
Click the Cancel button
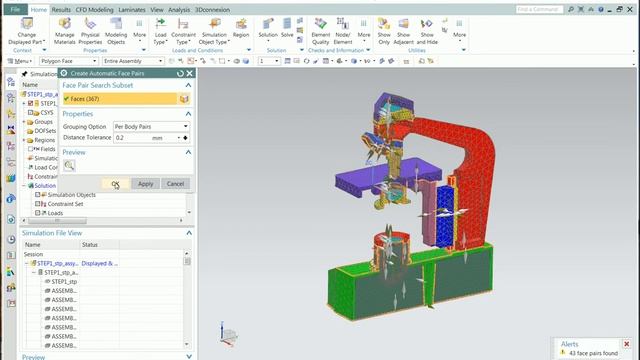tap(175, 184)
